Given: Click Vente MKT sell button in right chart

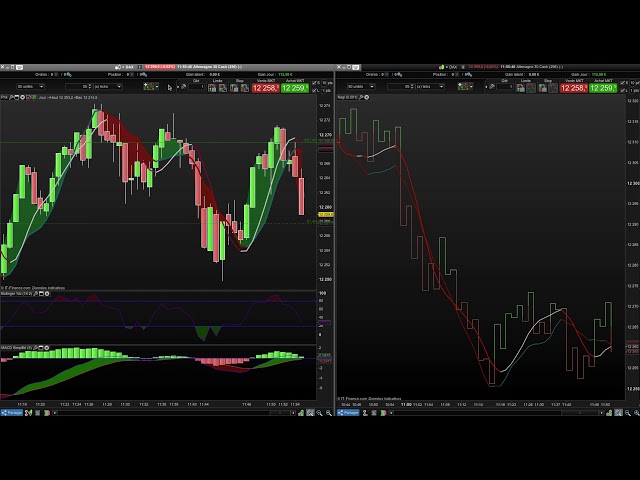Looking at the screenshot, I should coord(573,88).
